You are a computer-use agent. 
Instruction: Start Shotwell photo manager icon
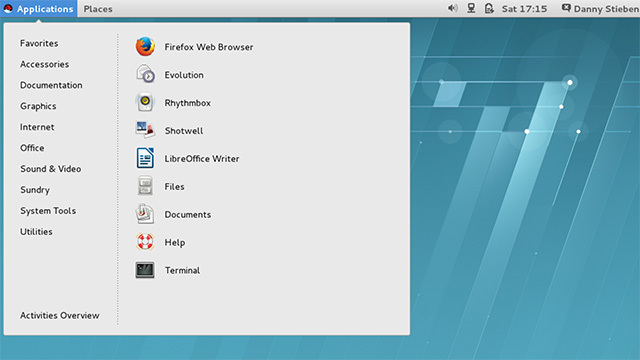(145, 131)
